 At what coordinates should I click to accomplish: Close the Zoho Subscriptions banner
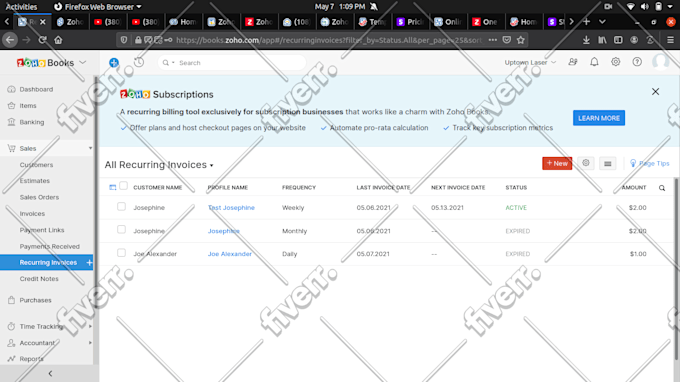click(x=655, y=91)
